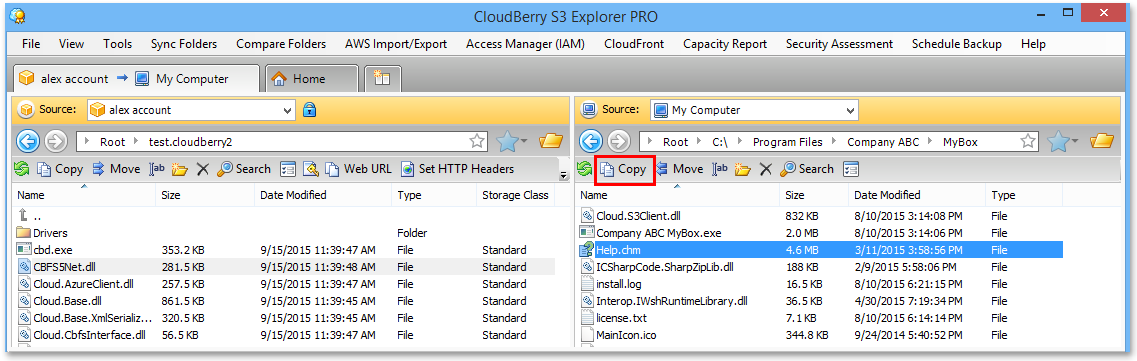The width and height of the screenshot is (1137, 361).
Task: Select license.txt in right pane
Action: 820,318
